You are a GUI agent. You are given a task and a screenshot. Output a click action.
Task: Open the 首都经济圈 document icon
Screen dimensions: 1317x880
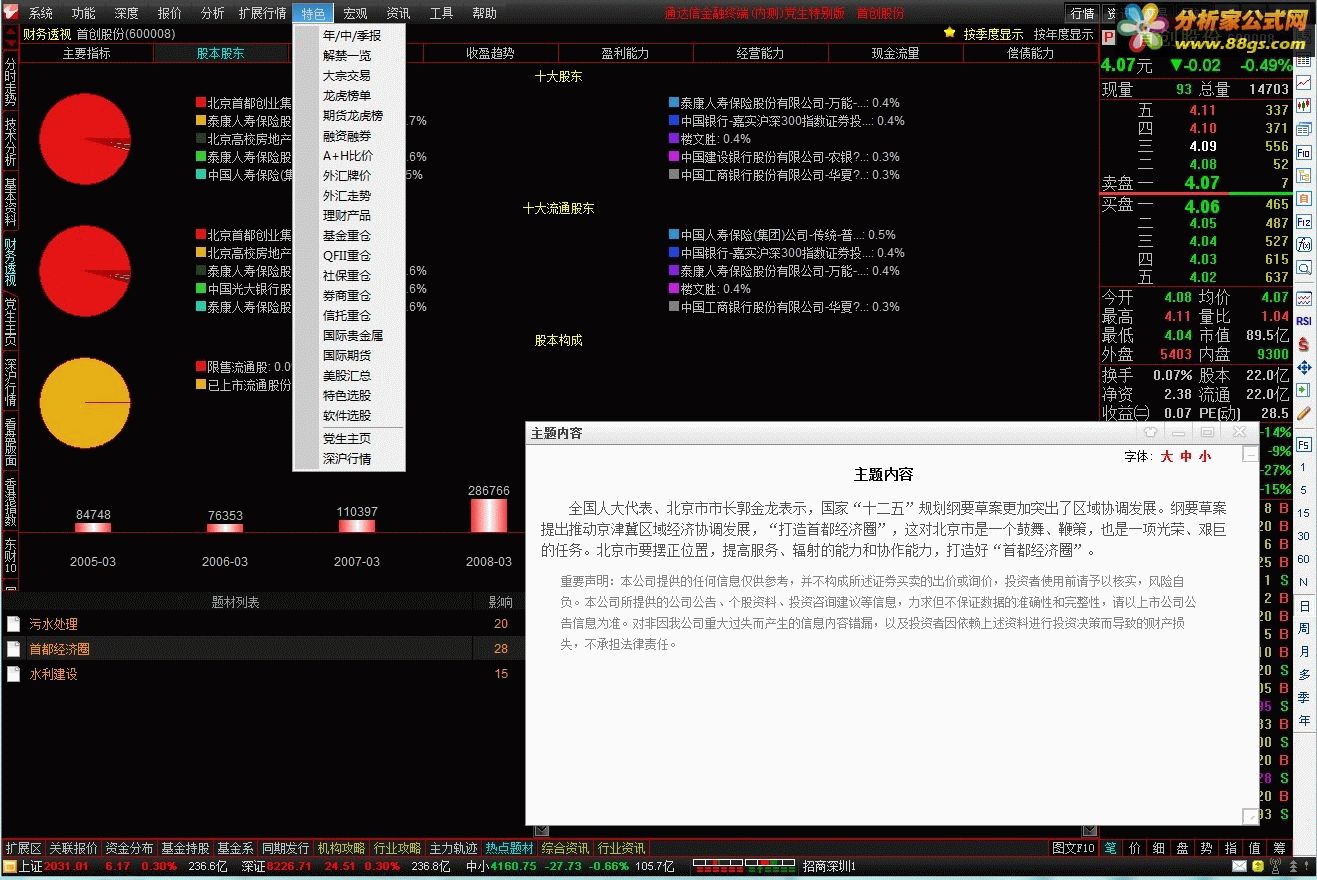tap(13, 649)
